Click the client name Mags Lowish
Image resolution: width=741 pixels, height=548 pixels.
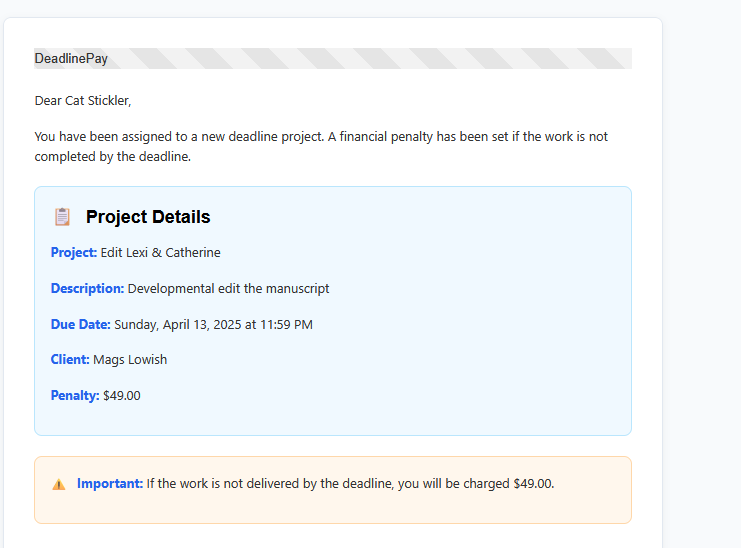[x=130, y=360]
